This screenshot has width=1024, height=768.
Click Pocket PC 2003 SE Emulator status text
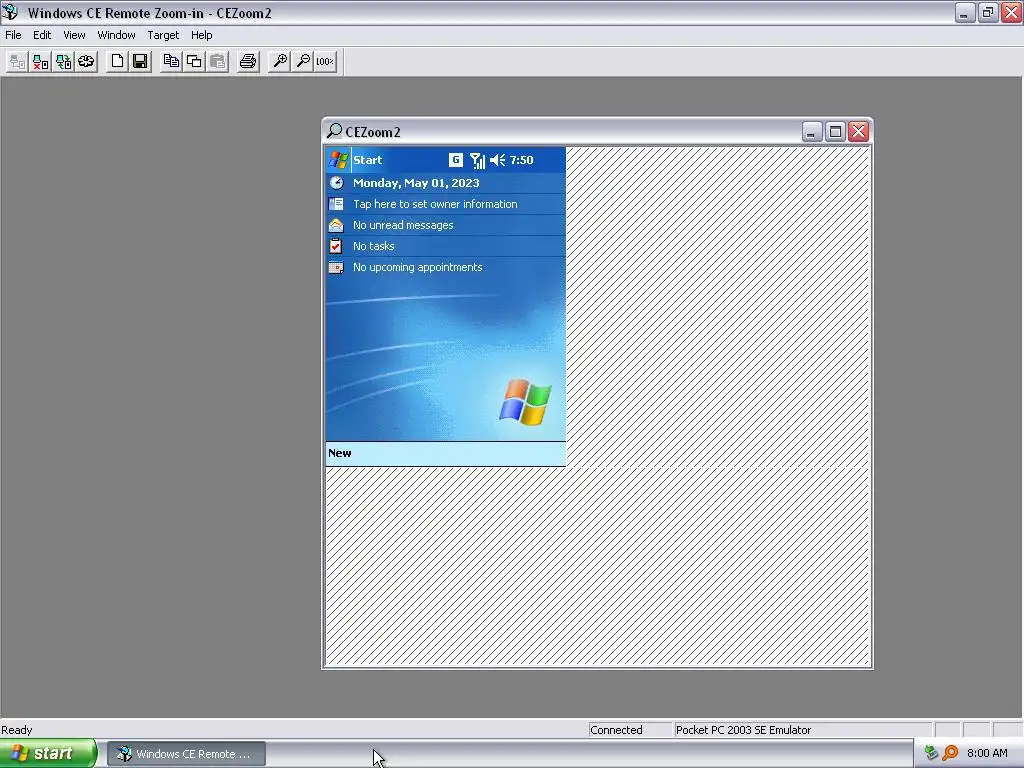pyautogui.click(x=743, y=730)
